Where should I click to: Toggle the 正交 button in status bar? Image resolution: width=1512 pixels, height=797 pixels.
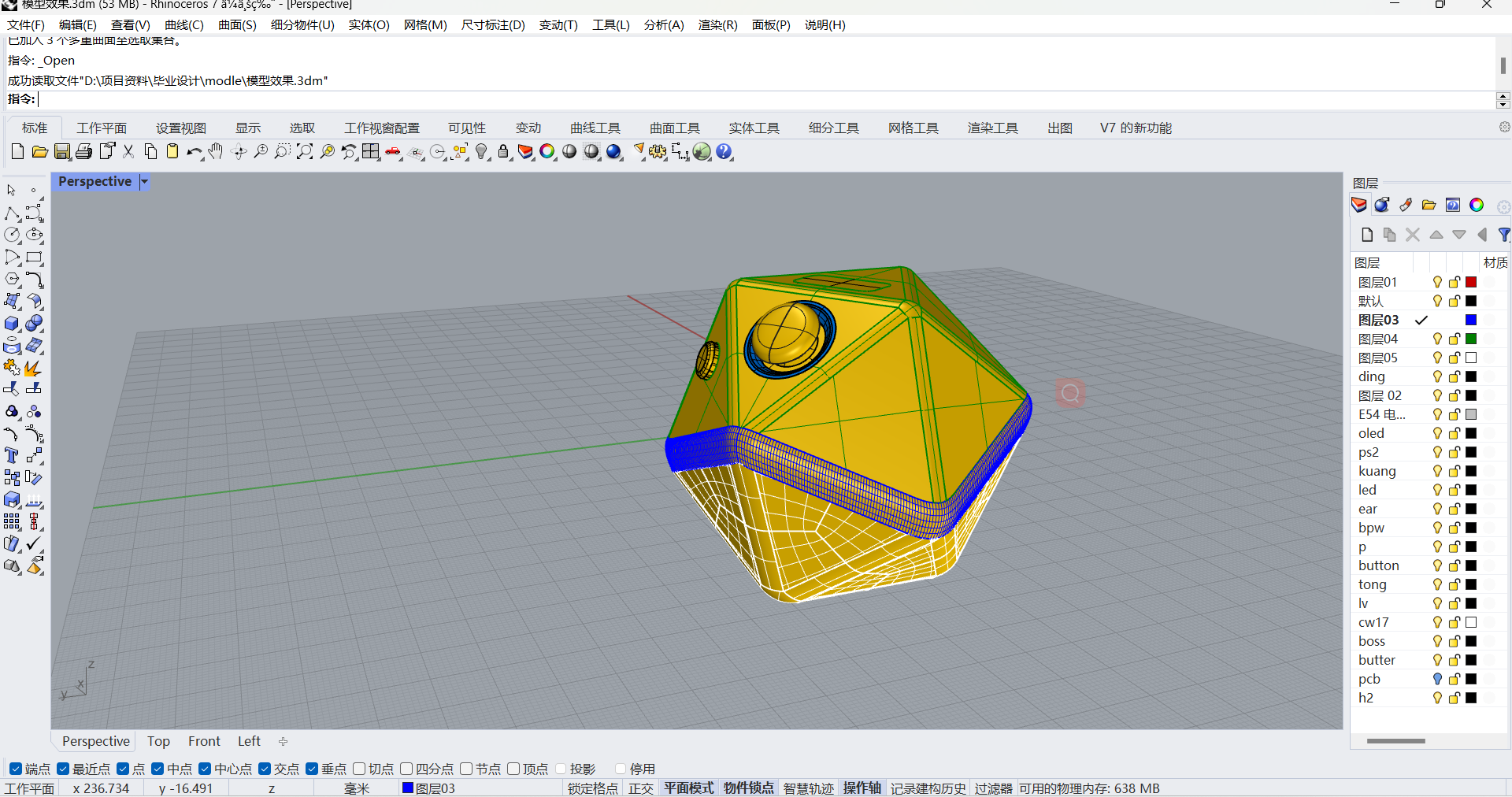tap(640, 788)
